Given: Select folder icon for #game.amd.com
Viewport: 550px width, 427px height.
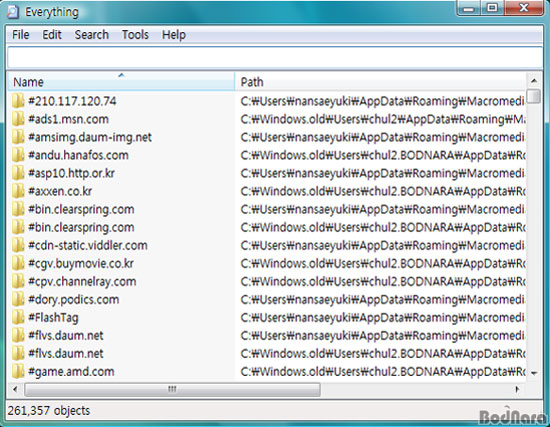Looking at the screenshot, I should pyautogui.click(x=18, y=371).
